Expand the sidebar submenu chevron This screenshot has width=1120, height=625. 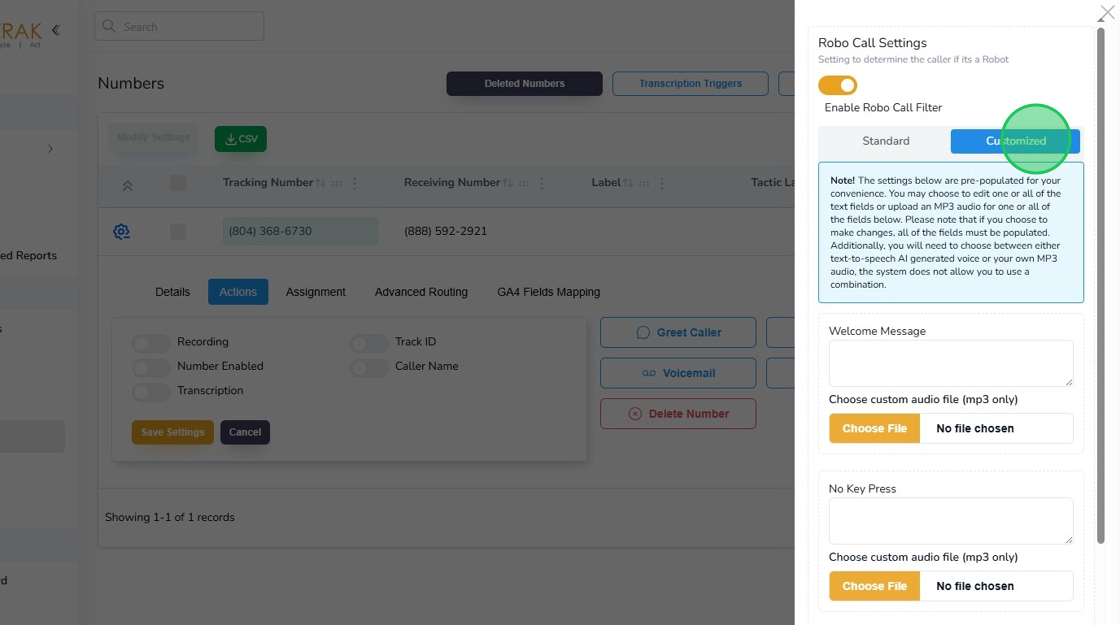[50, 149]
